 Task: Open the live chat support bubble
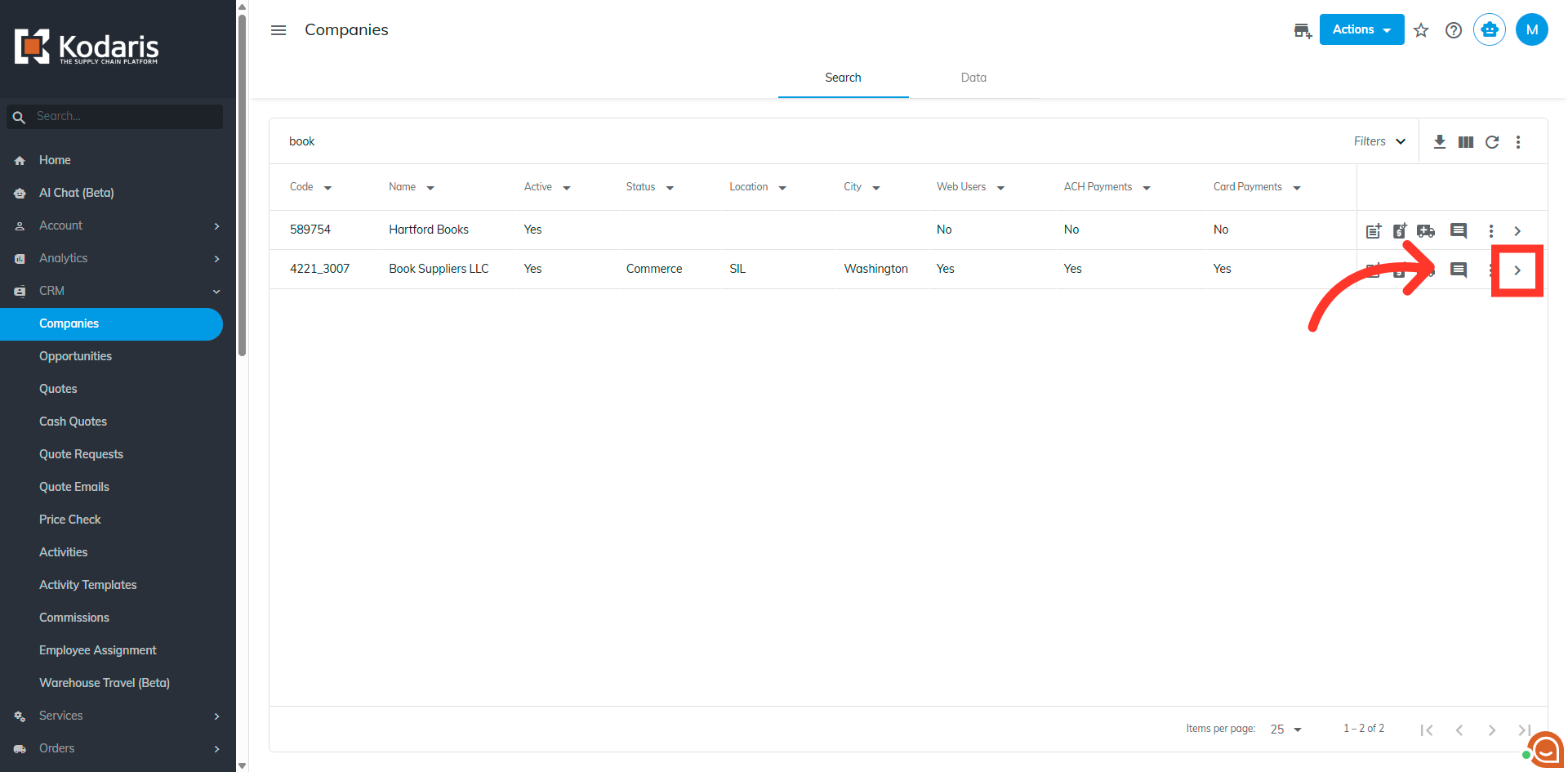click(x=1545, y=749)
